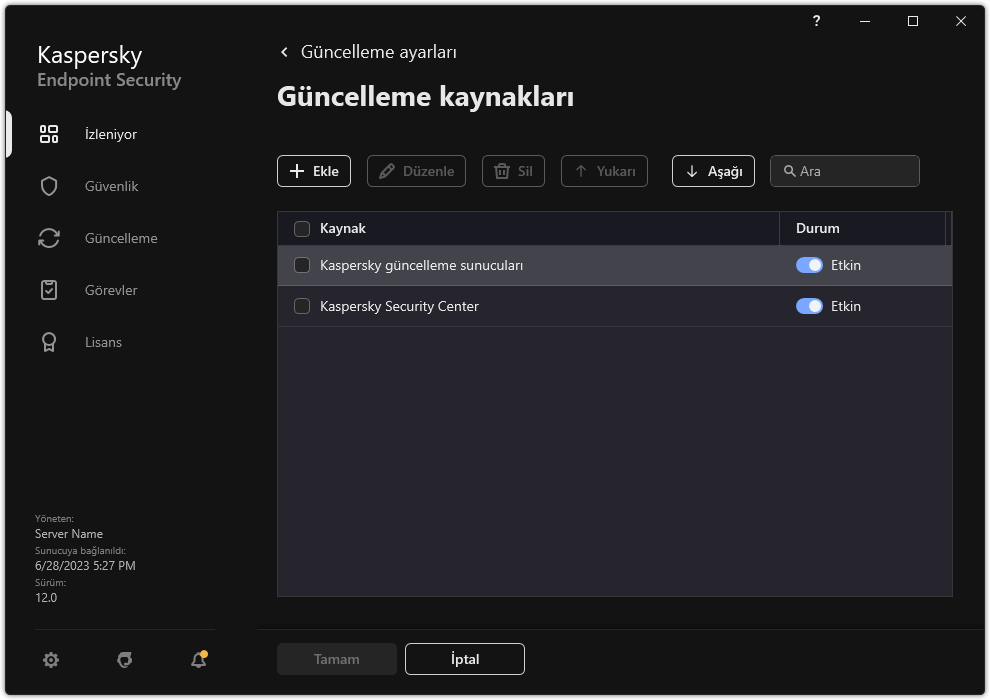Open application settings via gear icon
Image resolution: width=990 pixels, height=700 pixels.
[51, 660]
